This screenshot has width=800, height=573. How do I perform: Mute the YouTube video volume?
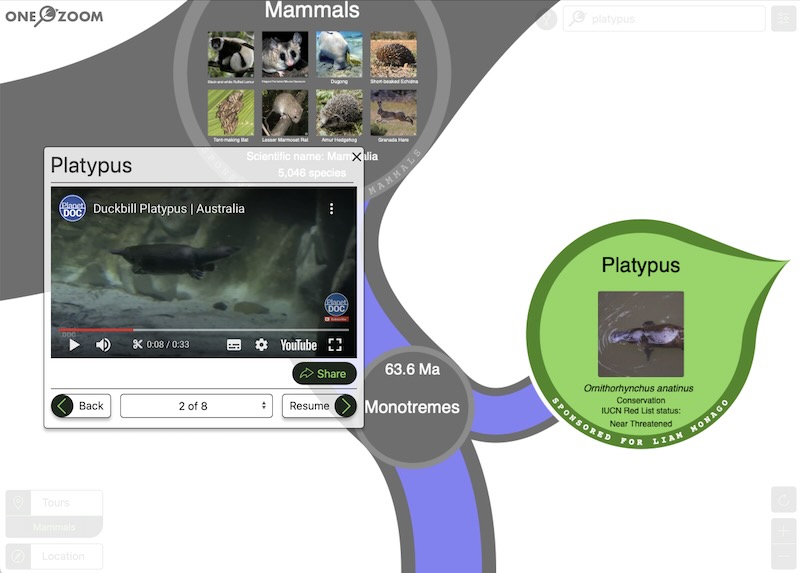click(103, 345)
